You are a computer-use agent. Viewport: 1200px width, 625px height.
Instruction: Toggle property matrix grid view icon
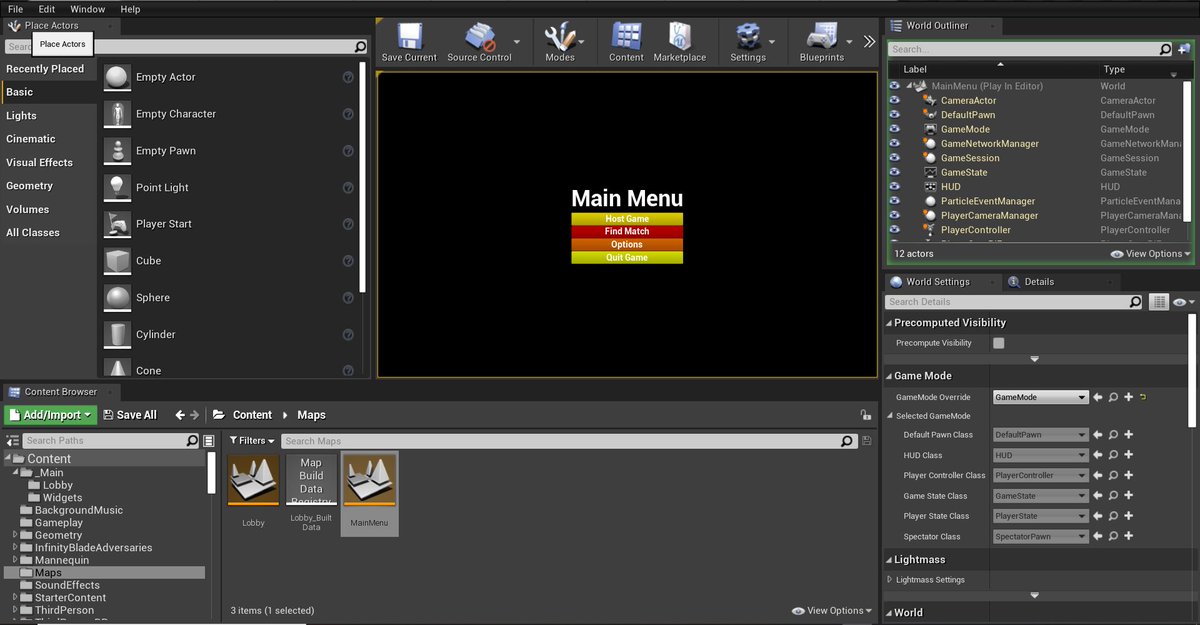[x=1159, y=302]
